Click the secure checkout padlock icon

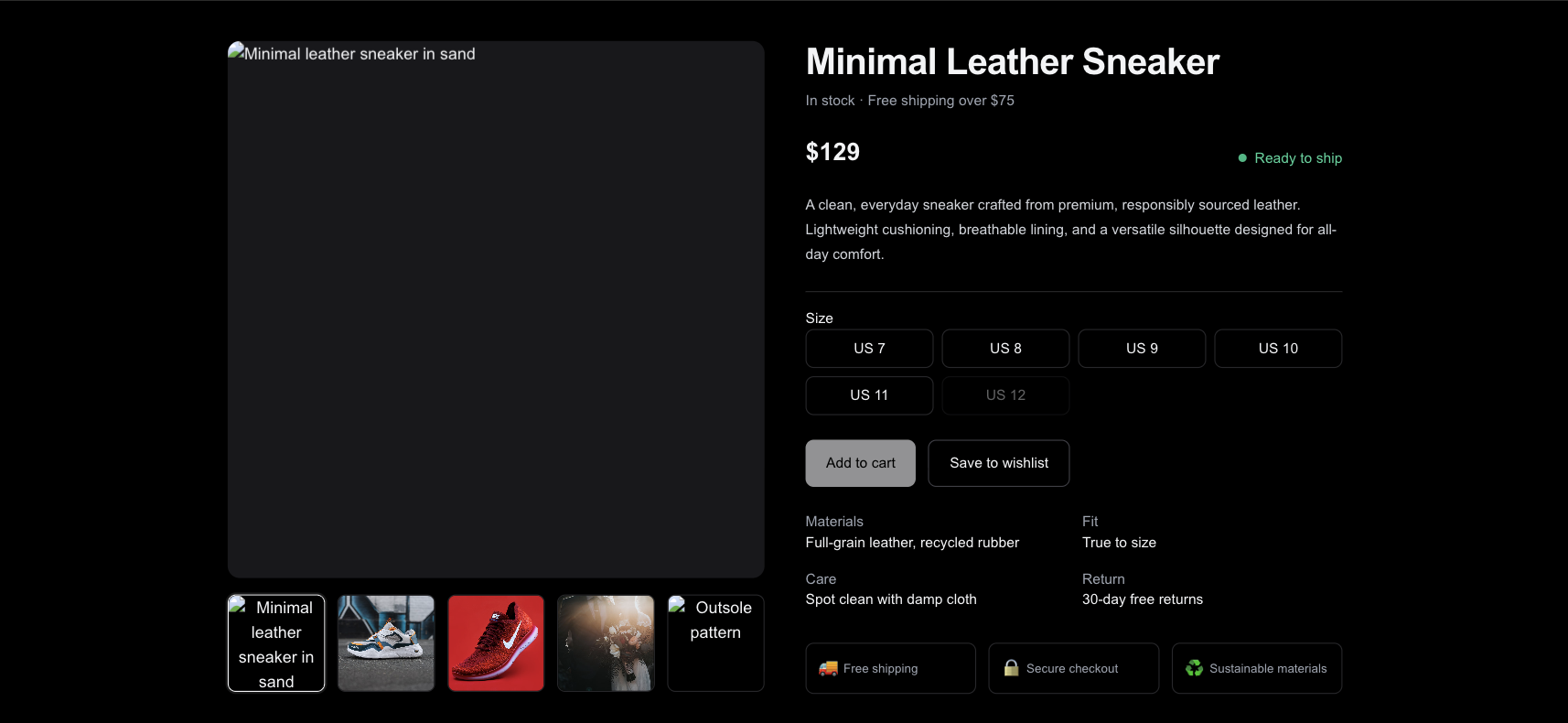click(x=1011, y=668)
